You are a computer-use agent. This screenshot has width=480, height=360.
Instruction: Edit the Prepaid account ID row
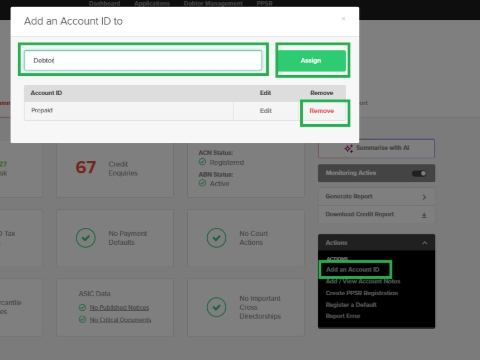pos(266,111)
